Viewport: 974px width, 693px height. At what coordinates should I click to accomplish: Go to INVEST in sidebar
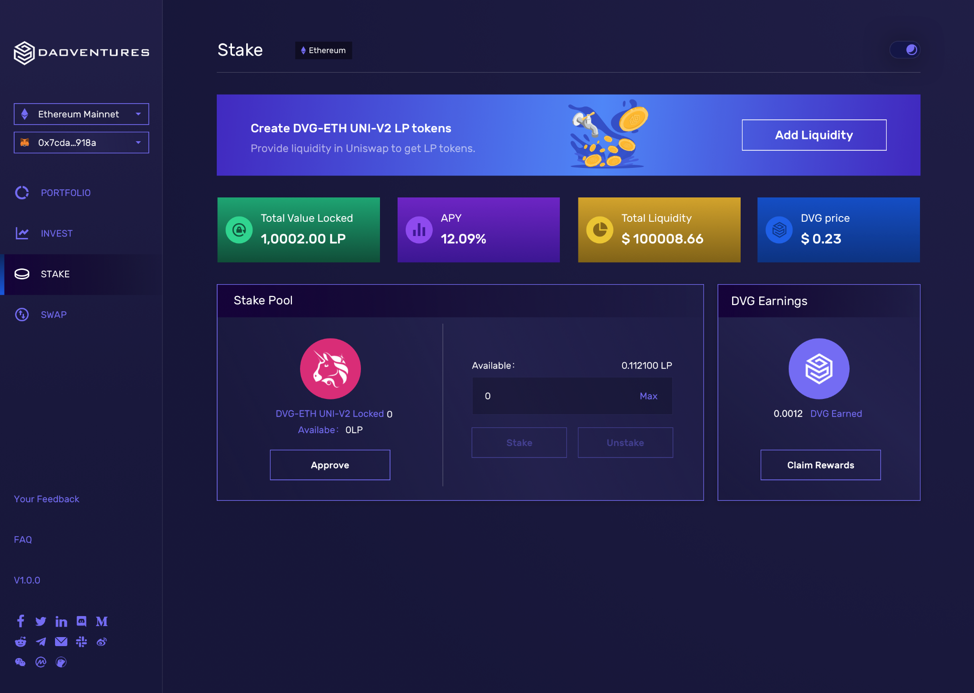(x=57, y=233)
